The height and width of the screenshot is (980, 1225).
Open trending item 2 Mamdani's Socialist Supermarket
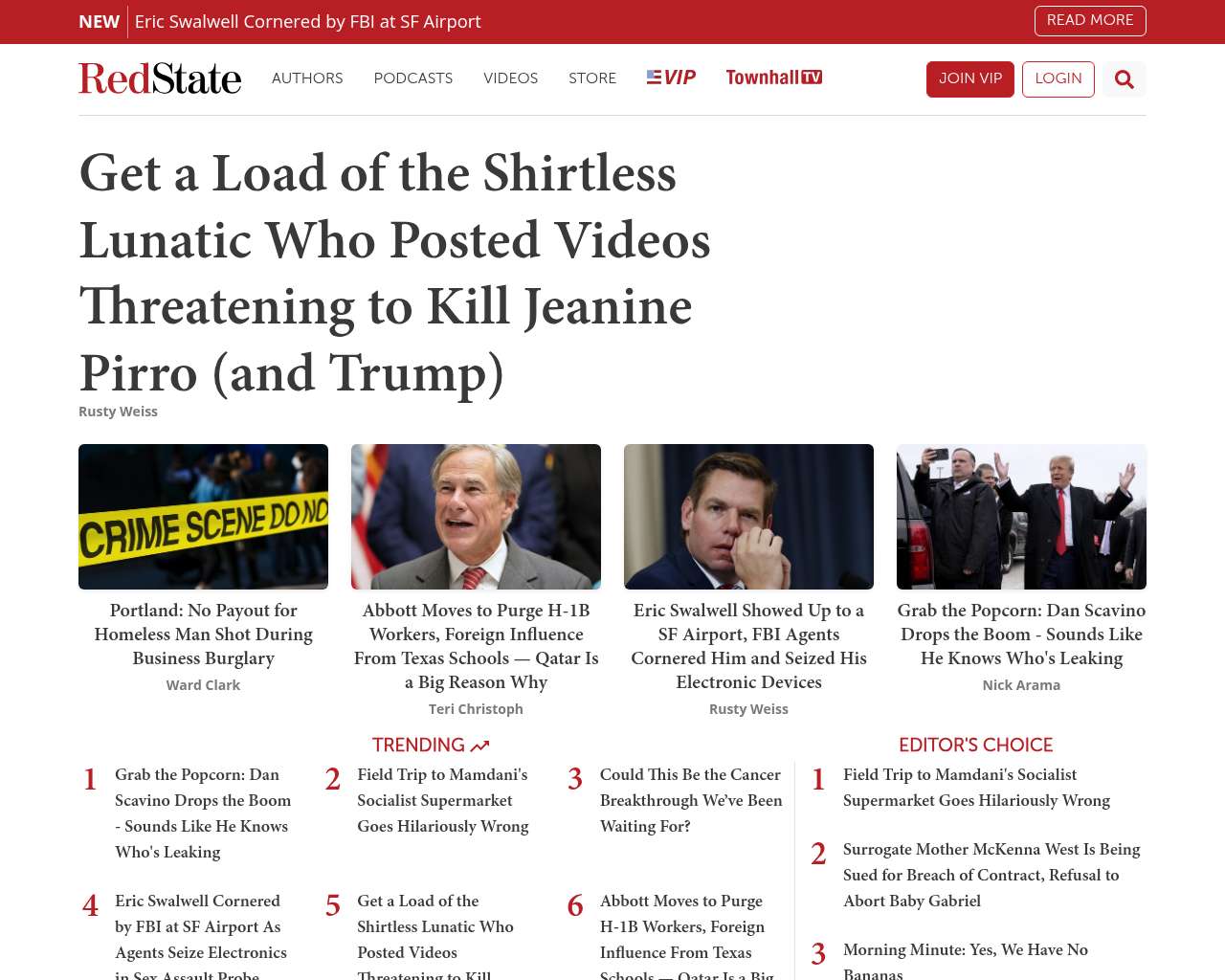click(443, 800)
